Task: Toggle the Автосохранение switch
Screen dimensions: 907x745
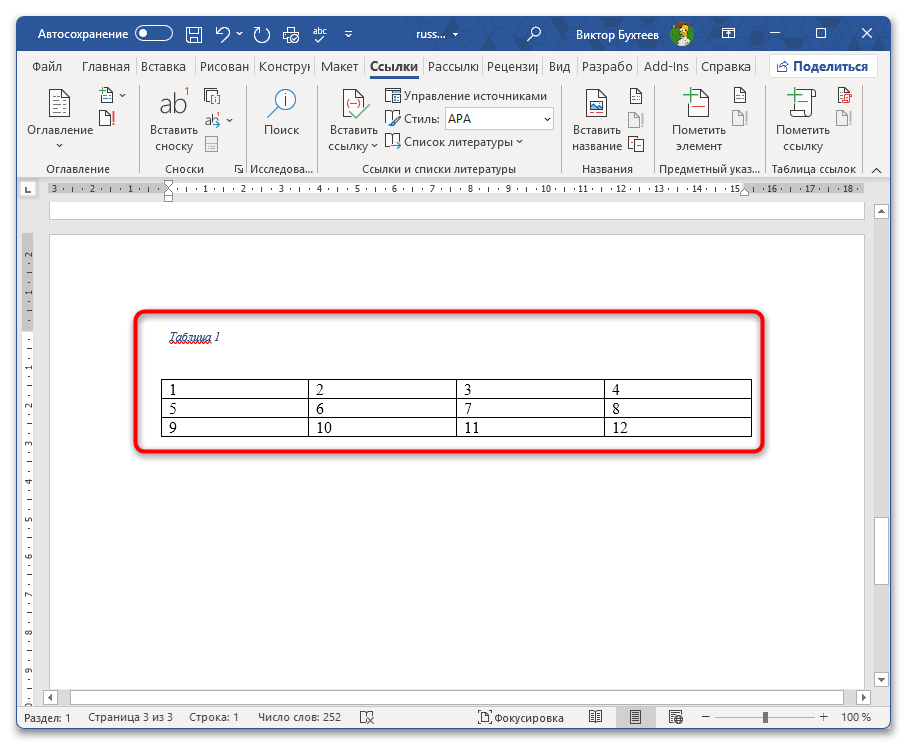Action: (x=154, y=34)
